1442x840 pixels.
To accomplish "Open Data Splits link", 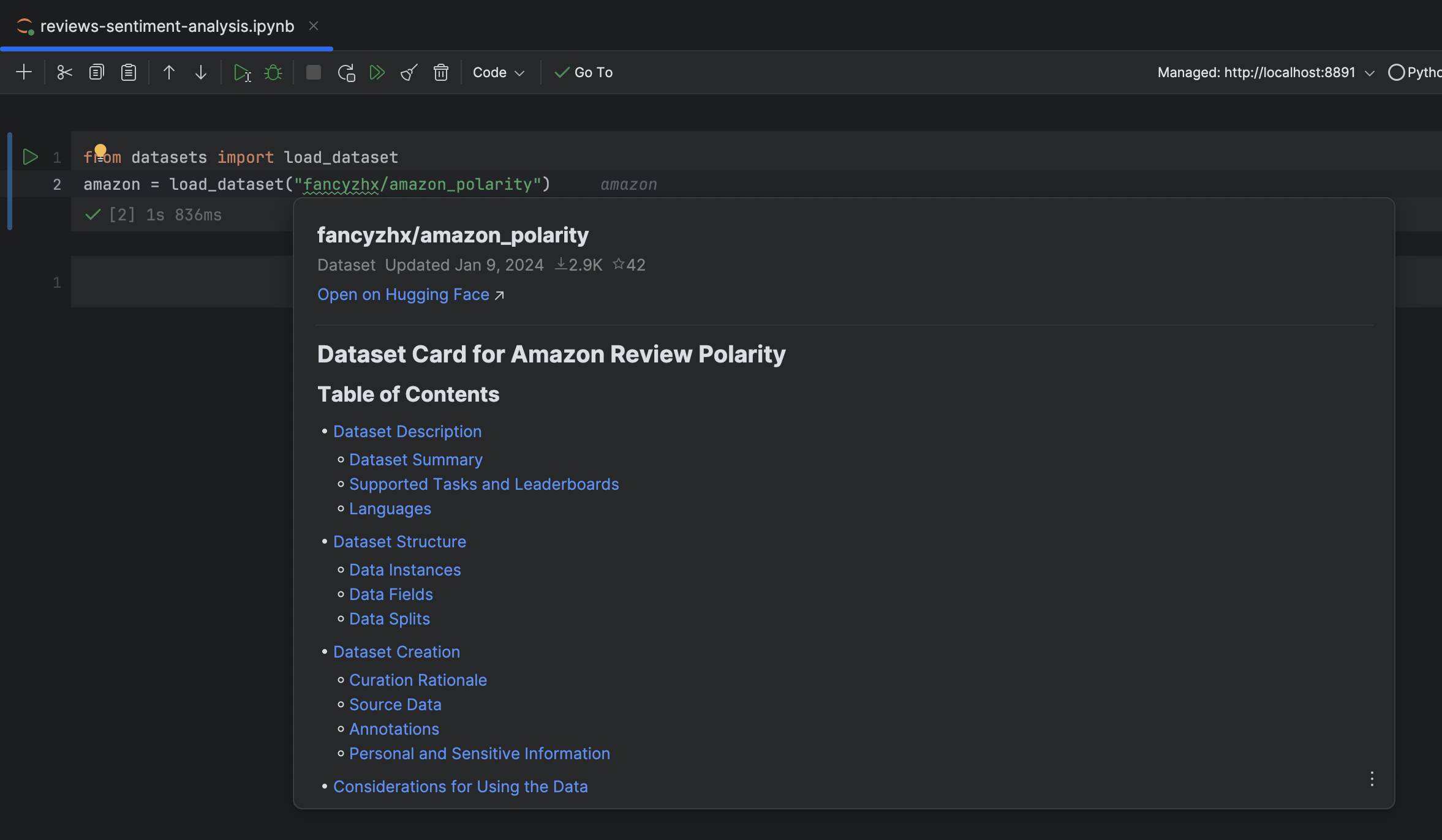I will [x=390, y=619].
